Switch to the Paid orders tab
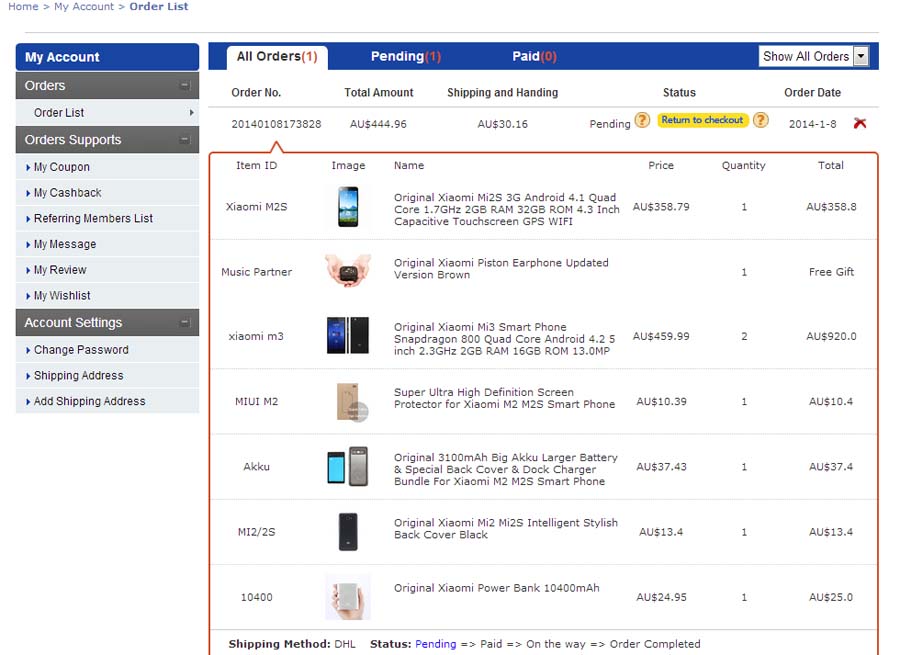 (x=534, y=57)
